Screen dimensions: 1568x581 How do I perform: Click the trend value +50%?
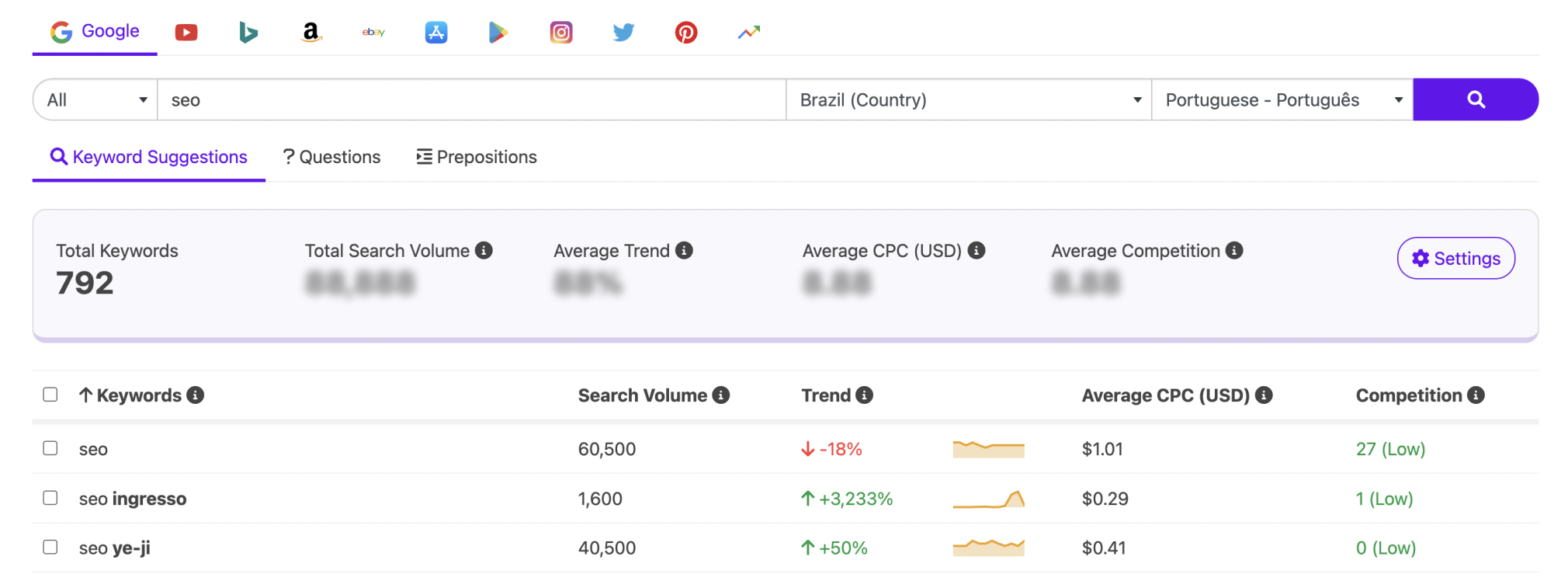[x=834, y=548]
